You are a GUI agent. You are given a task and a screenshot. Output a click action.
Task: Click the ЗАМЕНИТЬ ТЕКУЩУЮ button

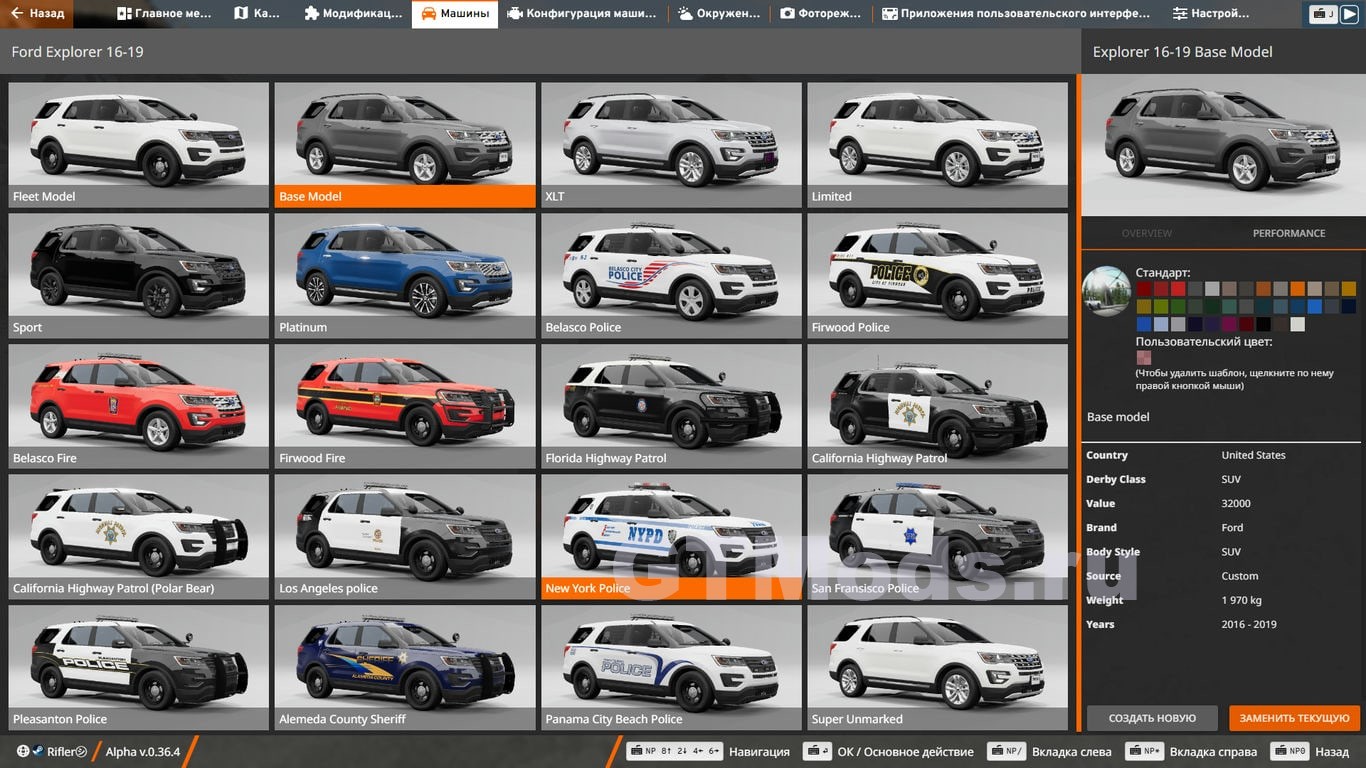tap(1295, 718)
